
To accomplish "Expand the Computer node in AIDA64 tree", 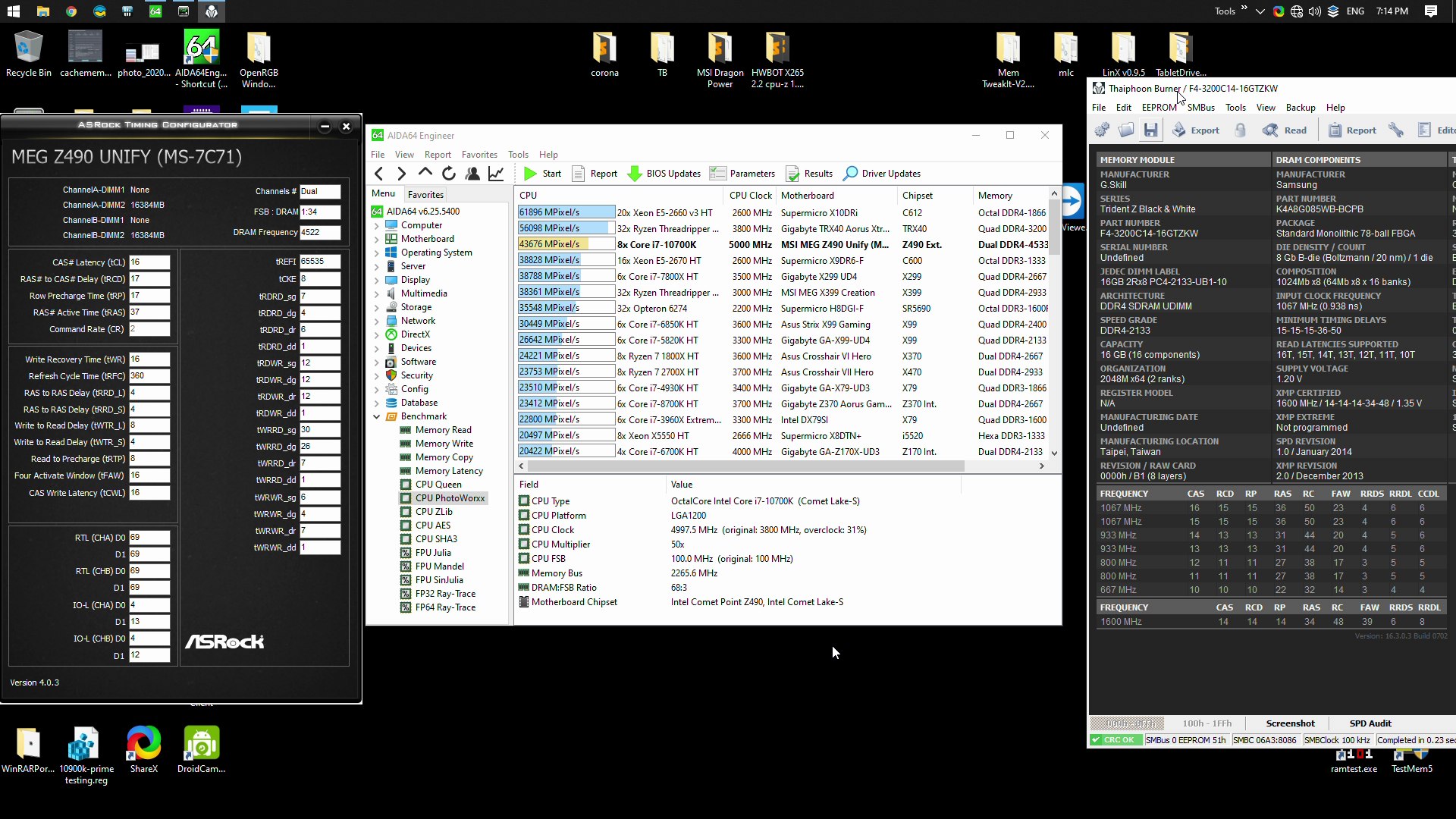I will pos(376,226).
